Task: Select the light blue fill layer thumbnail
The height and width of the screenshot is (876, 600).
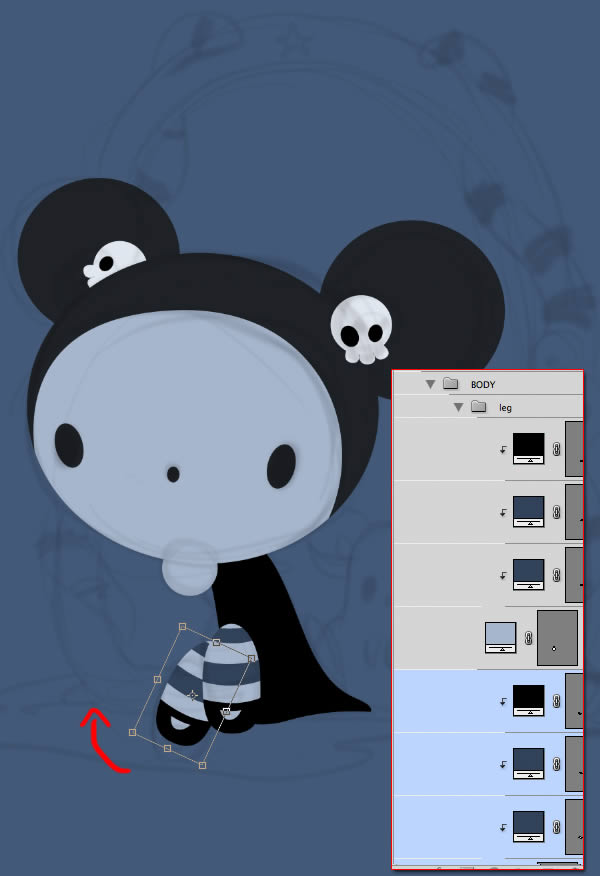Action: click(x=500, y=637)
